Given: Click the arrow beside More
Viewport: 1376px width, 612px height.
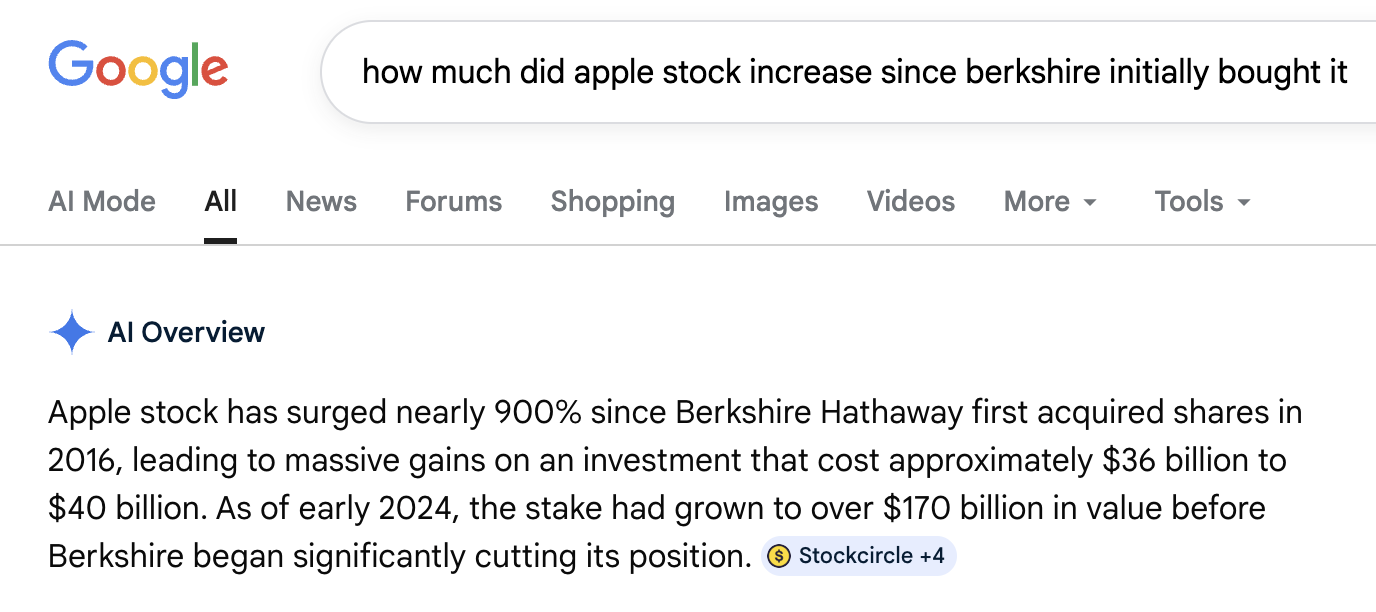Looking at the screenshot, I should tap(1090, 203).
